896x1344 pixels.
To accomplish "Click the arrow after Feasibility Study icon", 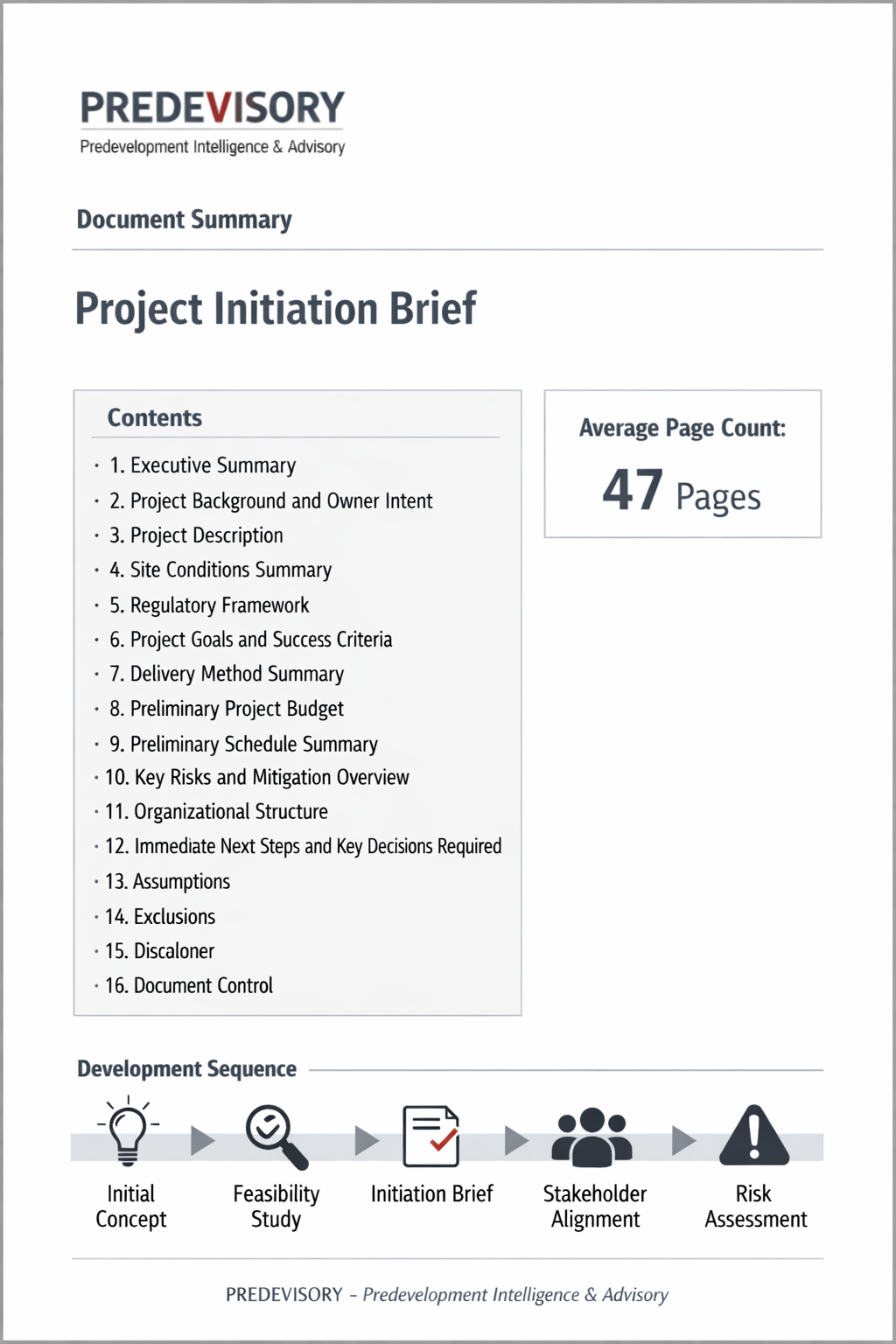I will (x=367, y=1140).
